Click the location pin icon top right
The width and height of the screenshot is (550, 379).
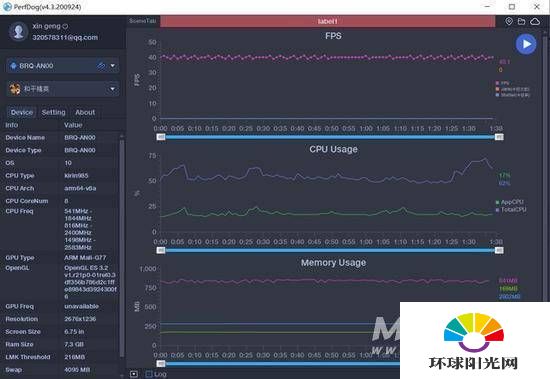[509, 21]
